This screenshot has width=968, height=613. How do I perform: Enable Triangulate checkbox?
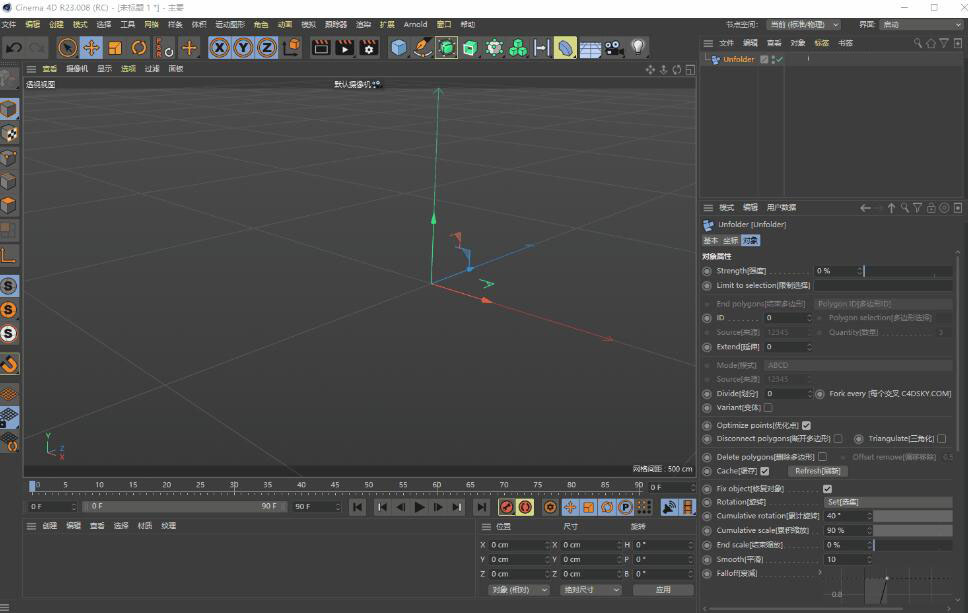coord(941,438)
